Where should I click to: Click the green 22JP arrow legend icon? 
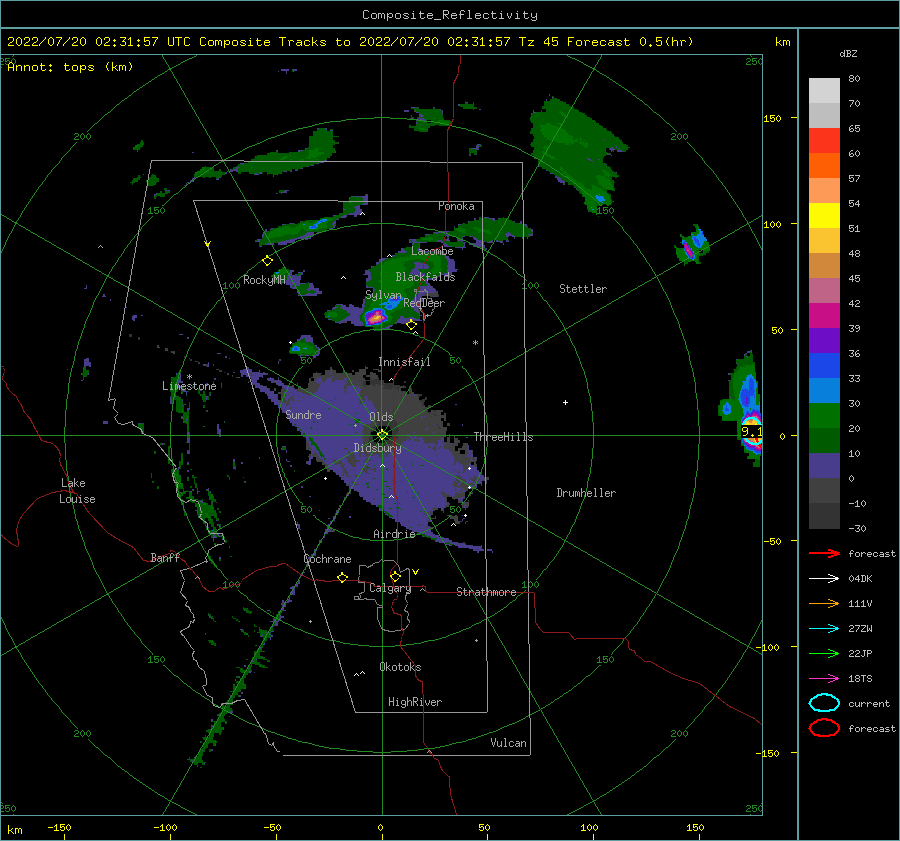[824, 653]
